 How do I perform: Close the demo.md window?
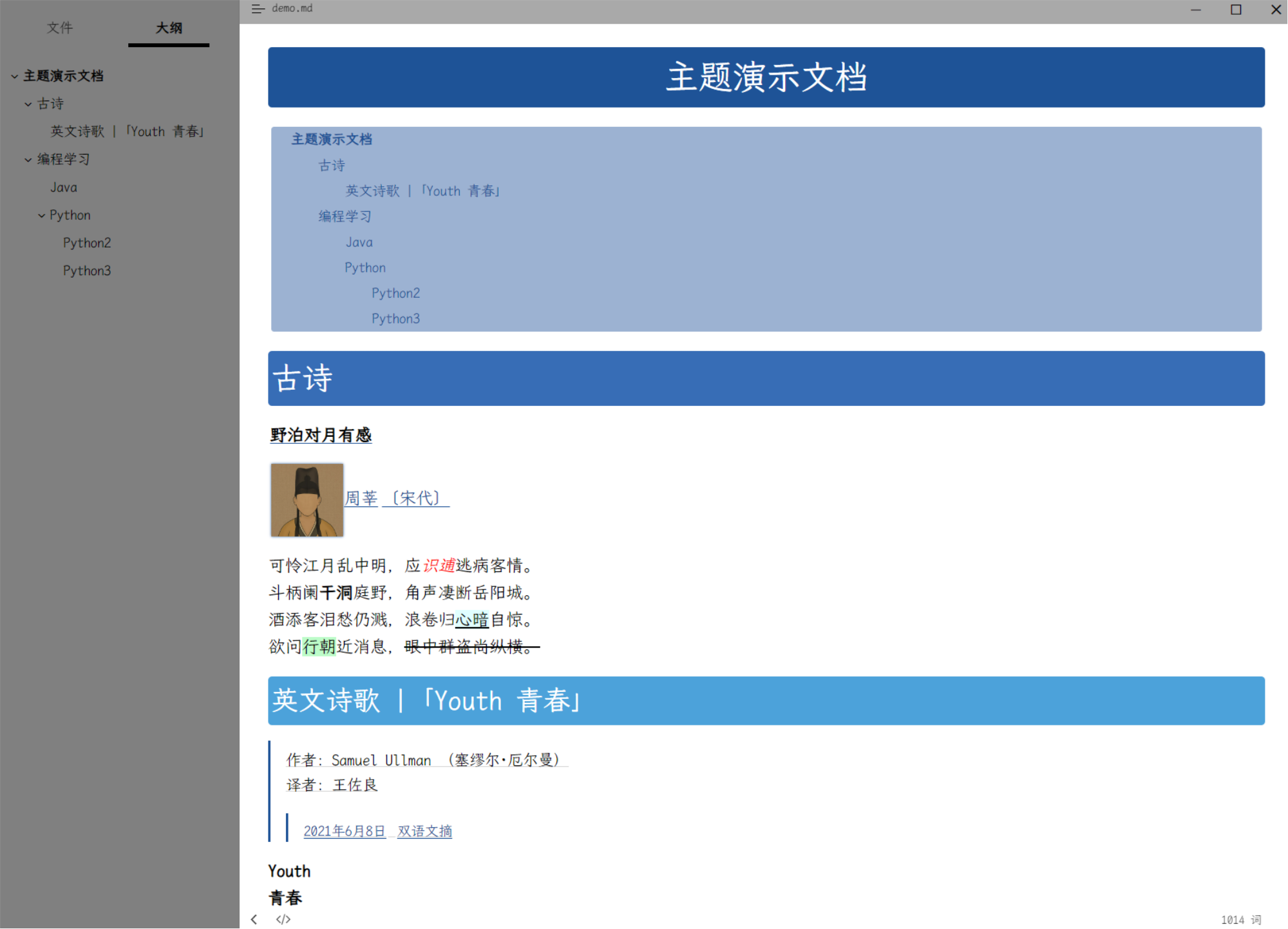click(1275, 10)
